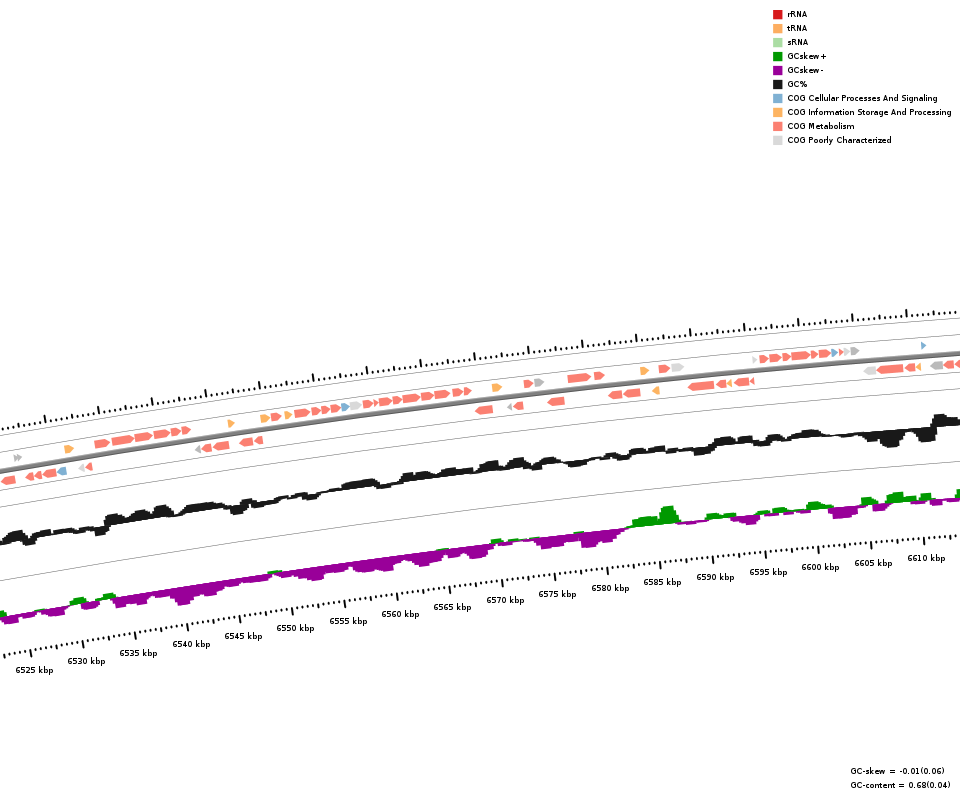Click COG Information Storage And Processing label
The width and height of the screenshot is (960, 800).
869,113
